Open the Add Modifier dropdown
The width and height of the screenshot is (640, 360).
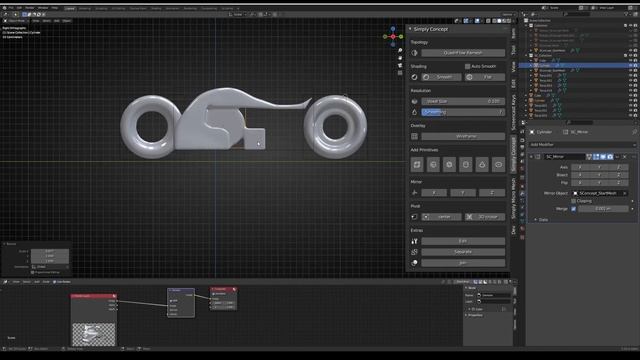(582, 144)
